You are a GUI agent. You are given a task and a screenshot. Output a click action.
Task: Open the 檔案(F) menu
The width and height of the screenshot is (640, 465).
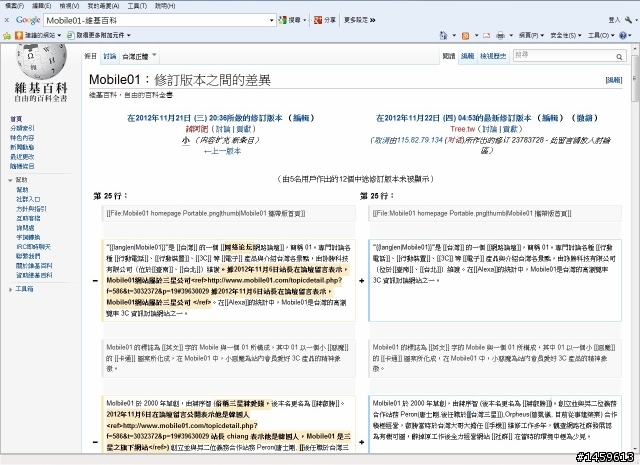point(14,6)
